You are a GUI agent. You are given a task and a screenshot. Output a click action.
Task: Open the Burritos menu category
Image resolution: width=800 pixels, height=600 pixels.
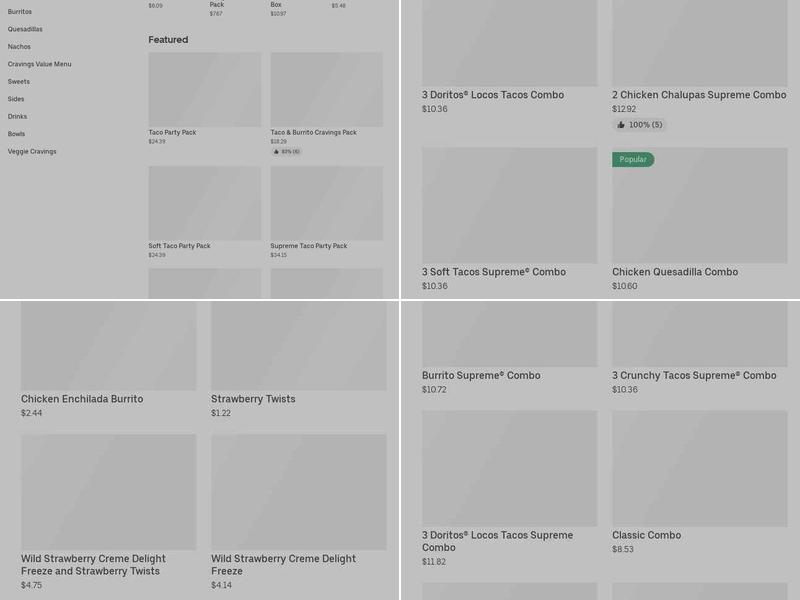pyautogui.click(x=20, y=12)
